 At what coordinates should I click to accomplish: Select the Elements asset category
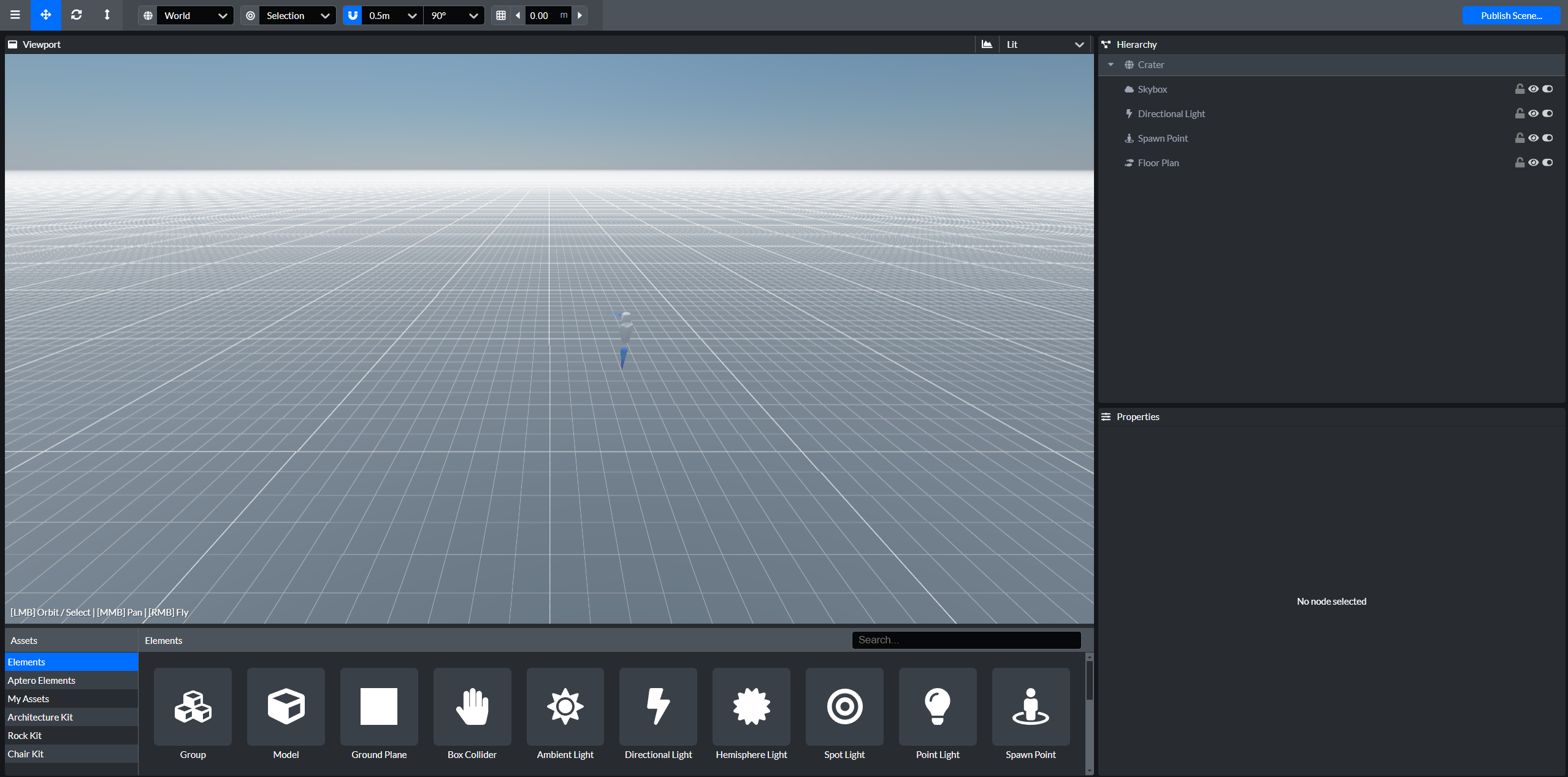[x=72, y=662]
